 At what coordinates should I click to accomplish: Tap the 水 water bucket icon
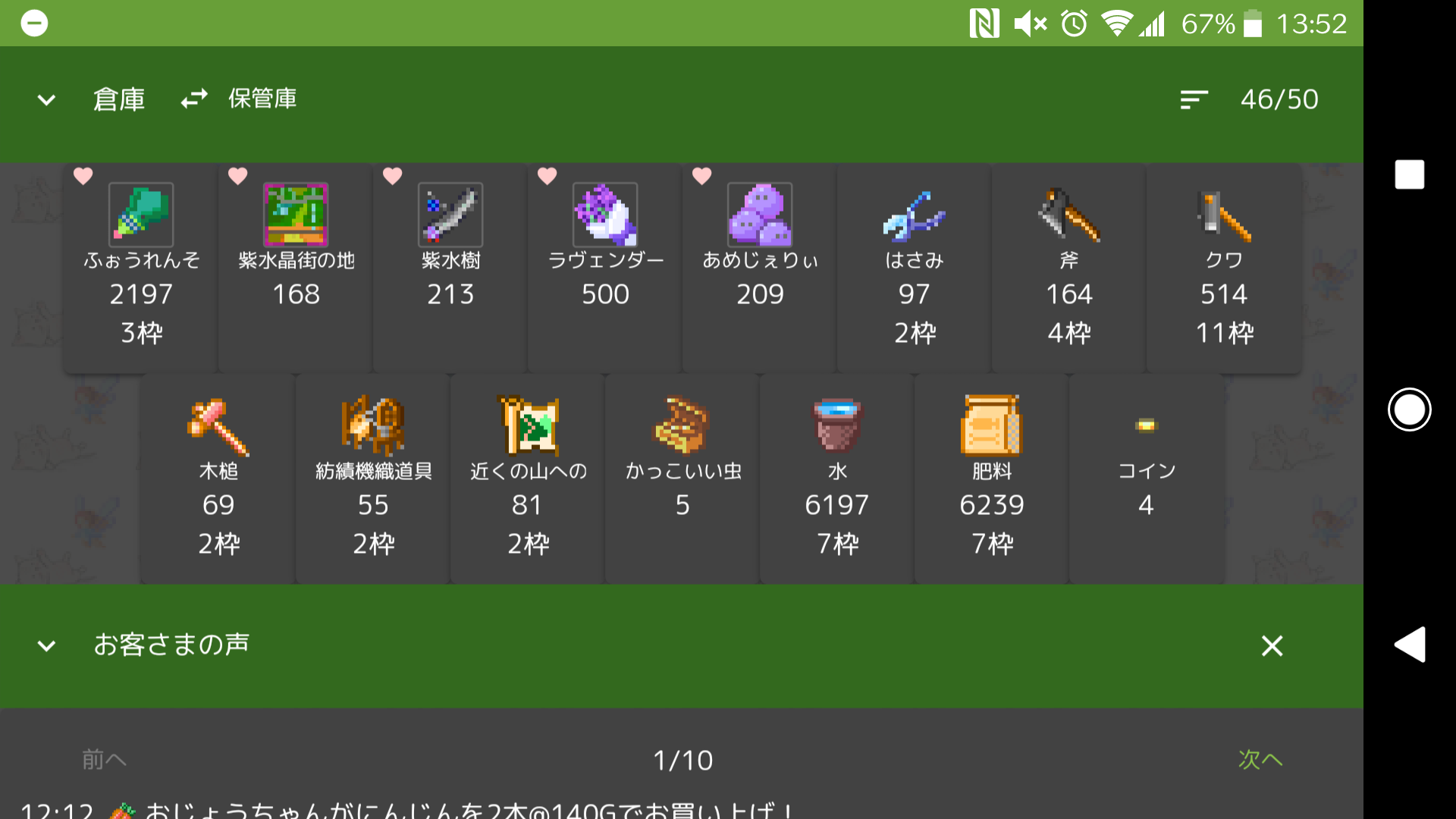837,425
